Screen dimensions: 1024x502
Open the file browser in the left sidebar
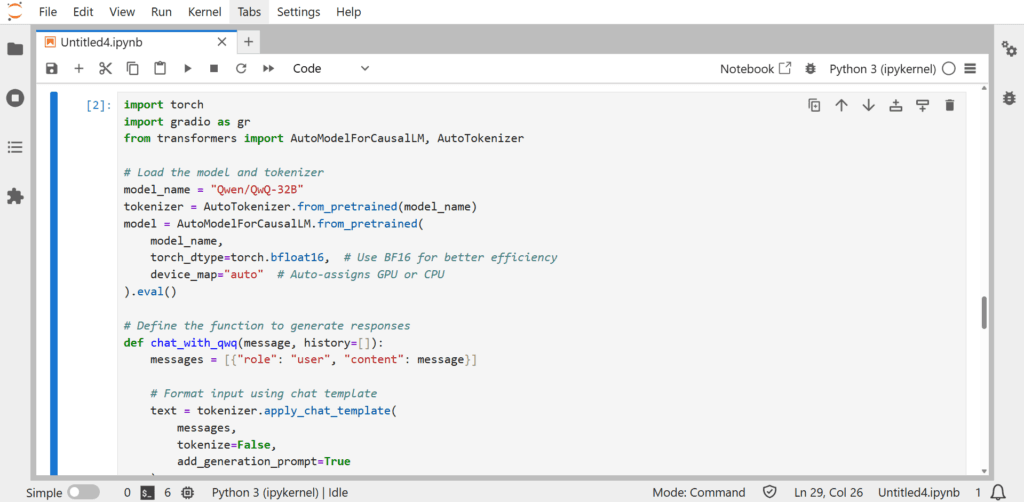[x=15, y=49]
